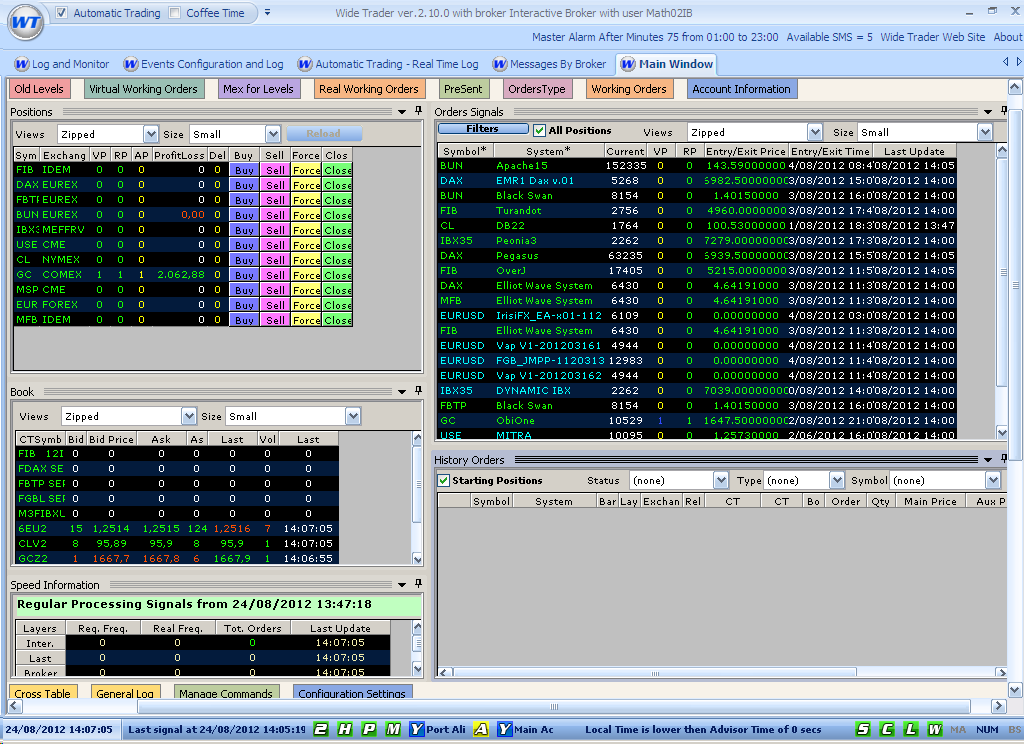Pin the Book panel with its pushpin

pos(419,391)
